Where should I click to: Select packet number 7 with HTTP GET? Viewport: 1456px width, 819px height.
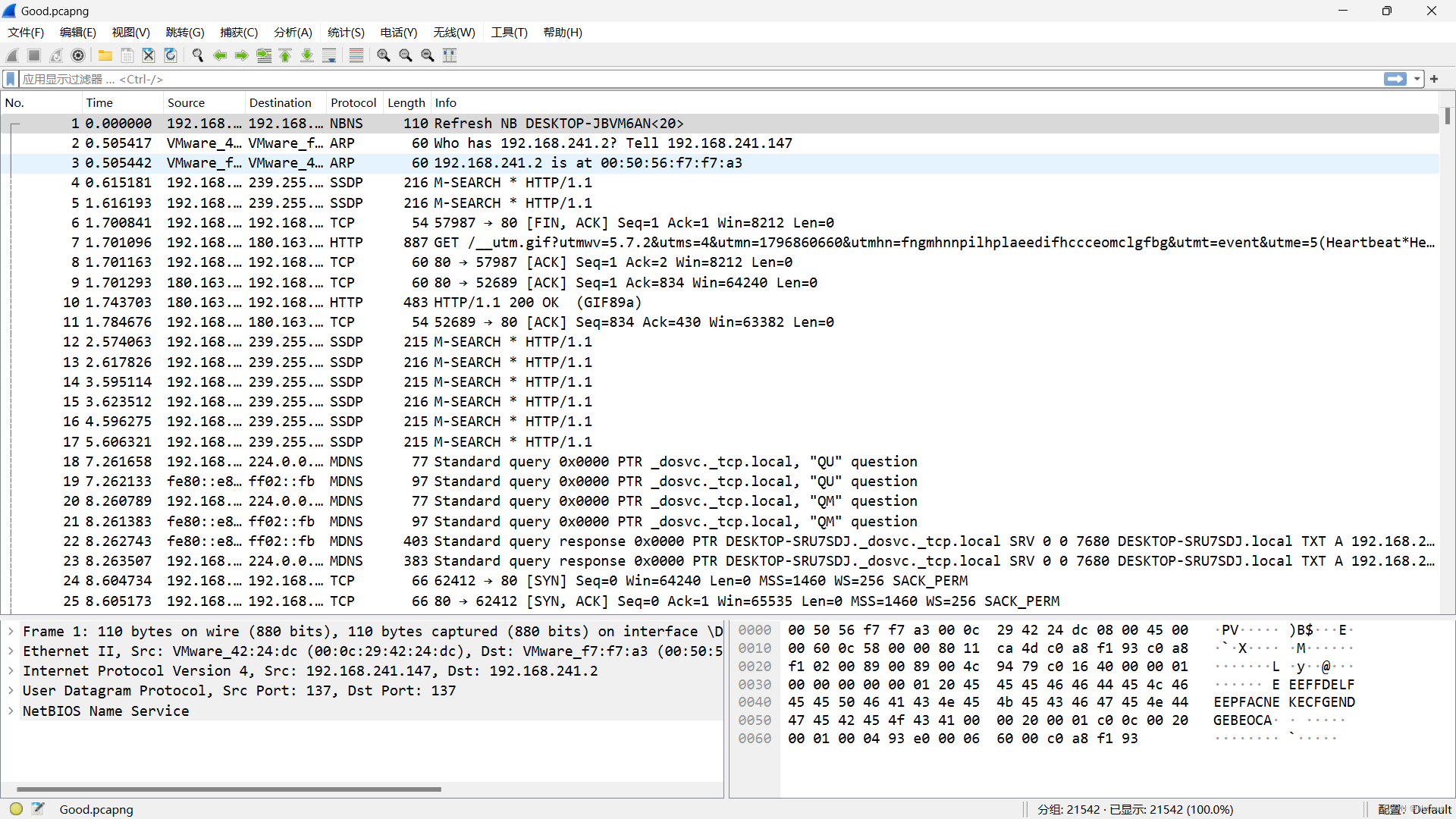point(455,242)
